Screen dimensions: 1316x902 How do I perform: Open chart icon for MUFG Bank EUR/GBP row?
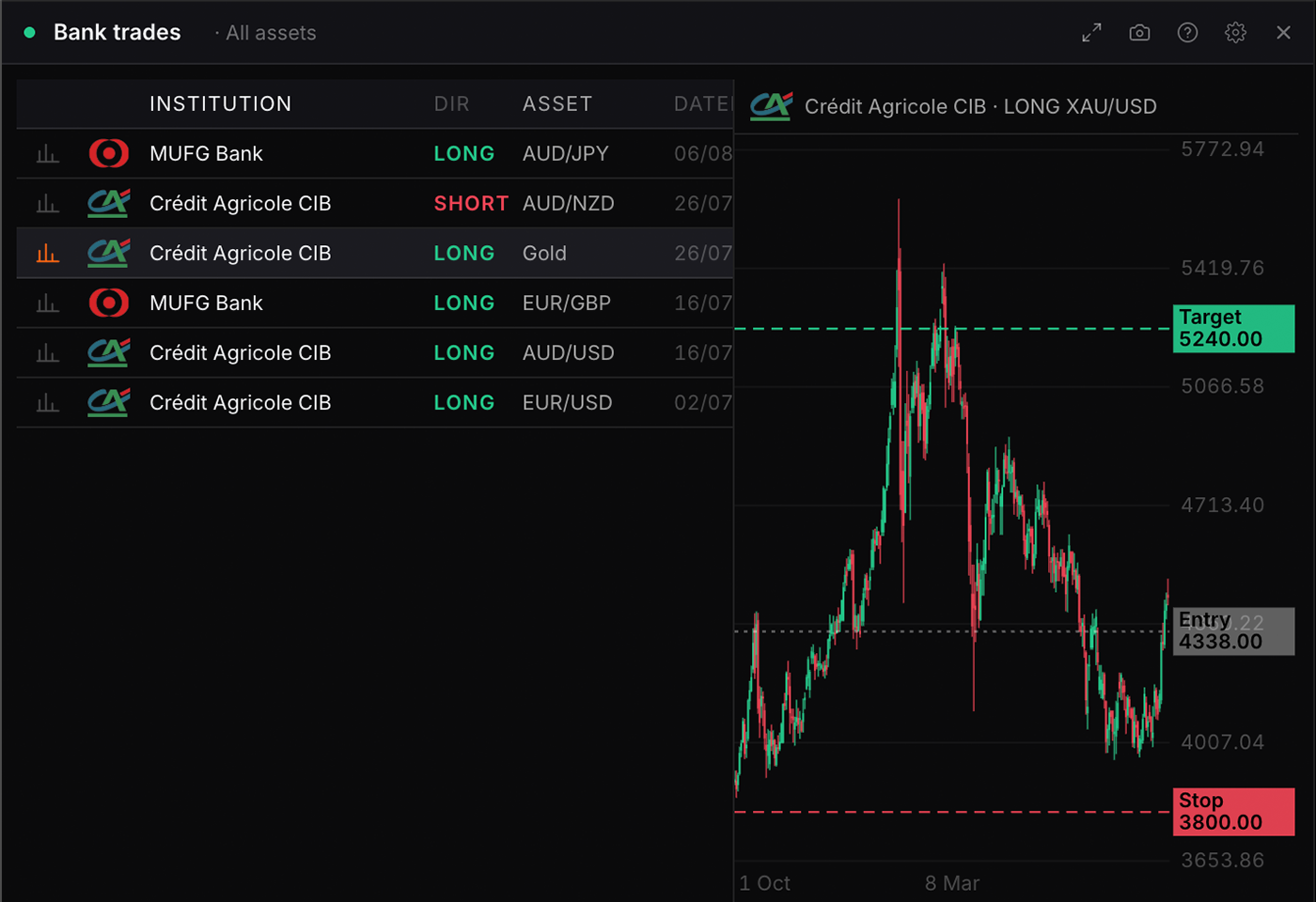(47, 303)
